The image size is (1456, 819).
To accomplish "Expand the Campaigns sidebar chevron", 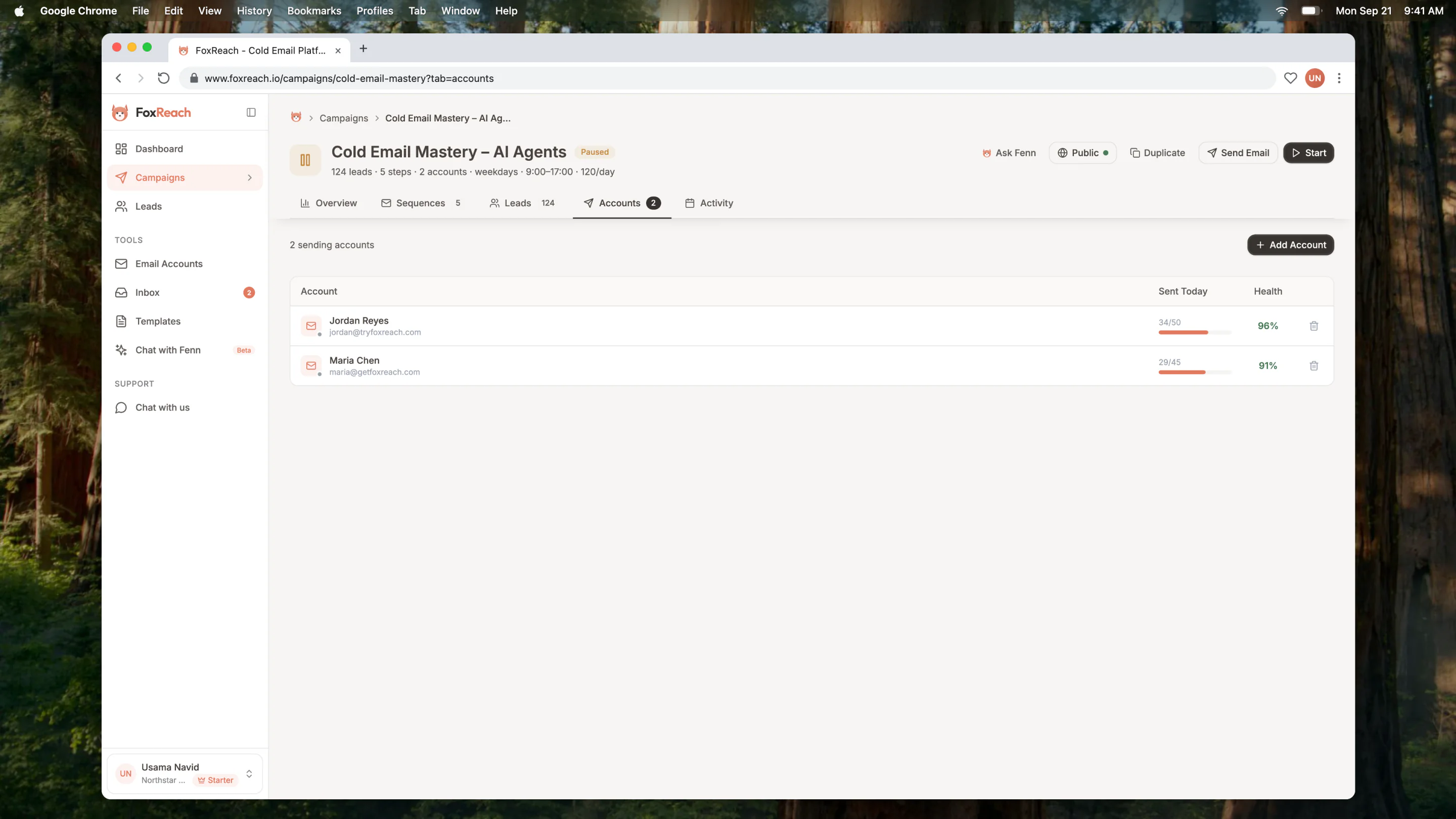I will (x=249, y=177).
